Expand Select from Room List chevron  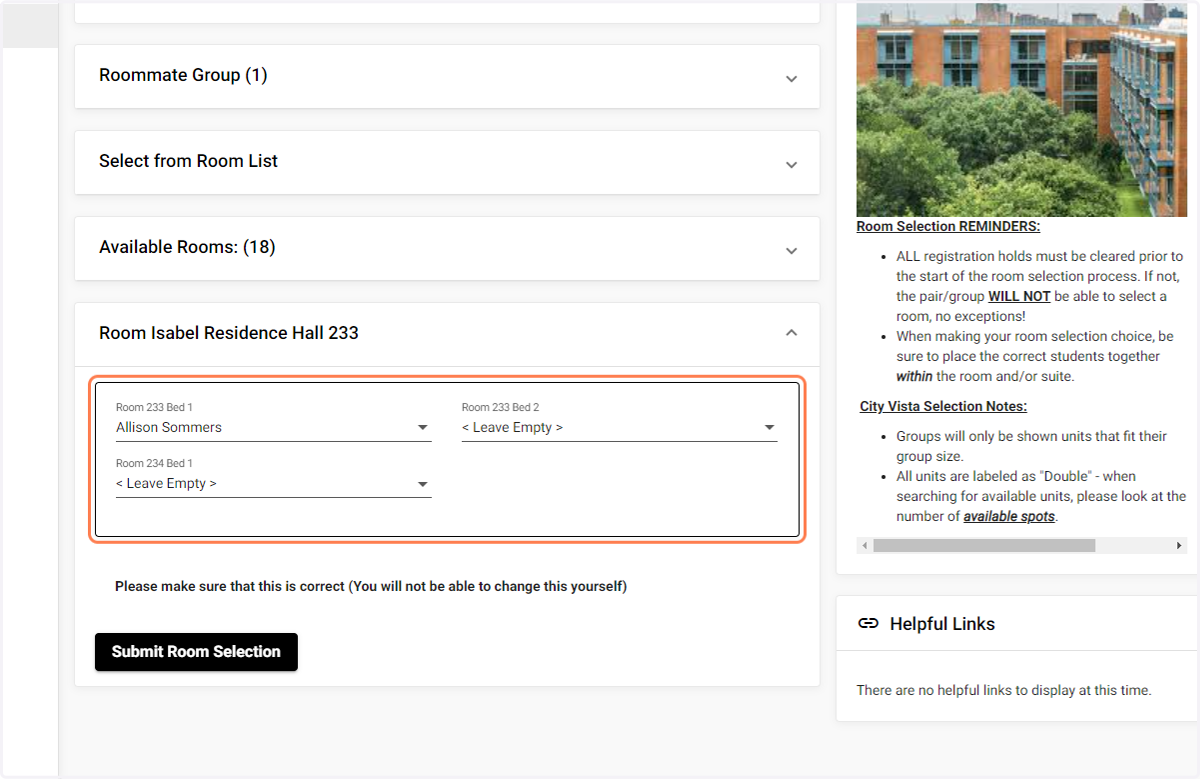(791, 164)
